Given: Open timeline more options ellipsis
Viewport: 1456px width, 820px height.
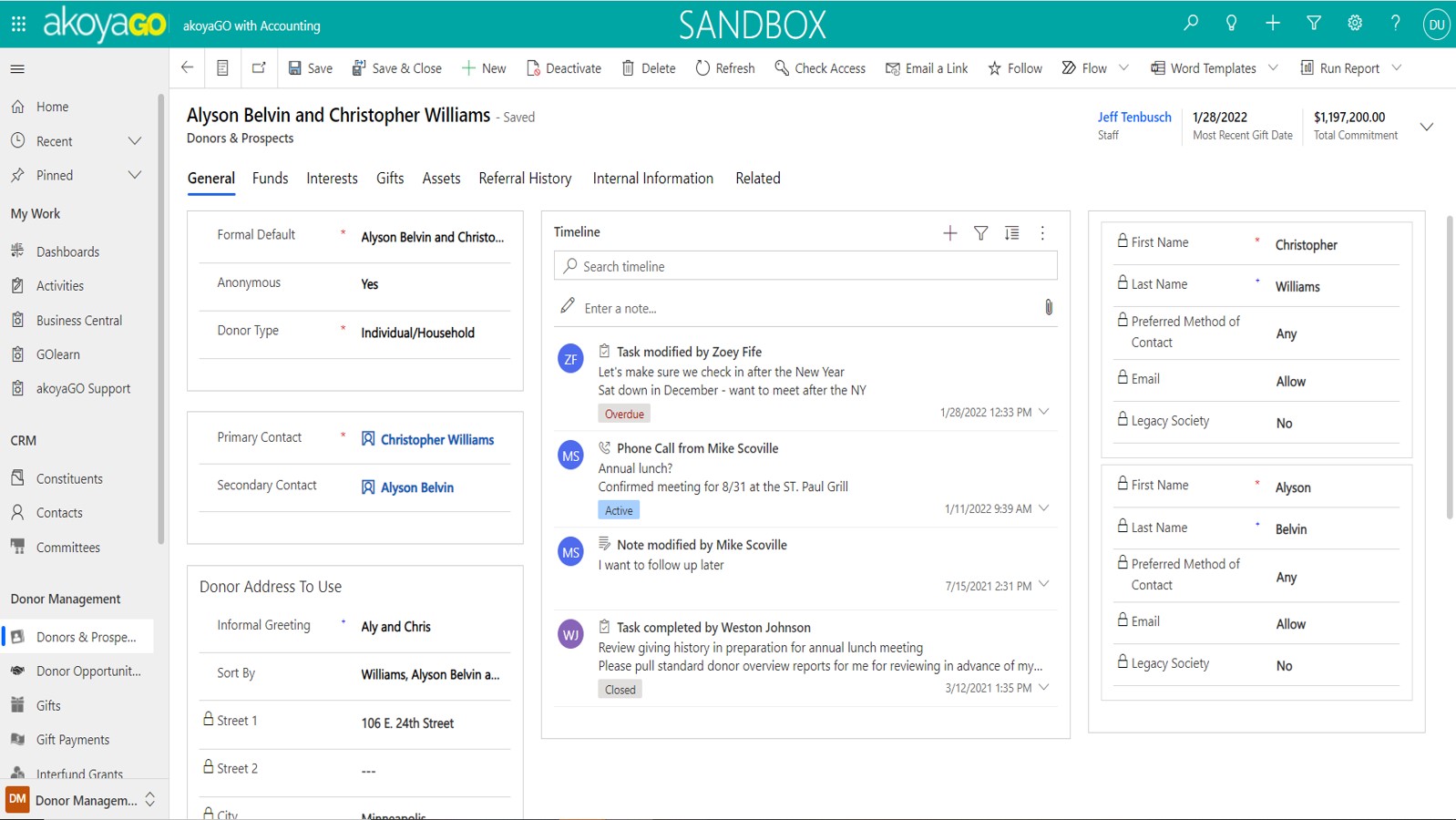Looking at the screenshot, I should coord(1042,233).
